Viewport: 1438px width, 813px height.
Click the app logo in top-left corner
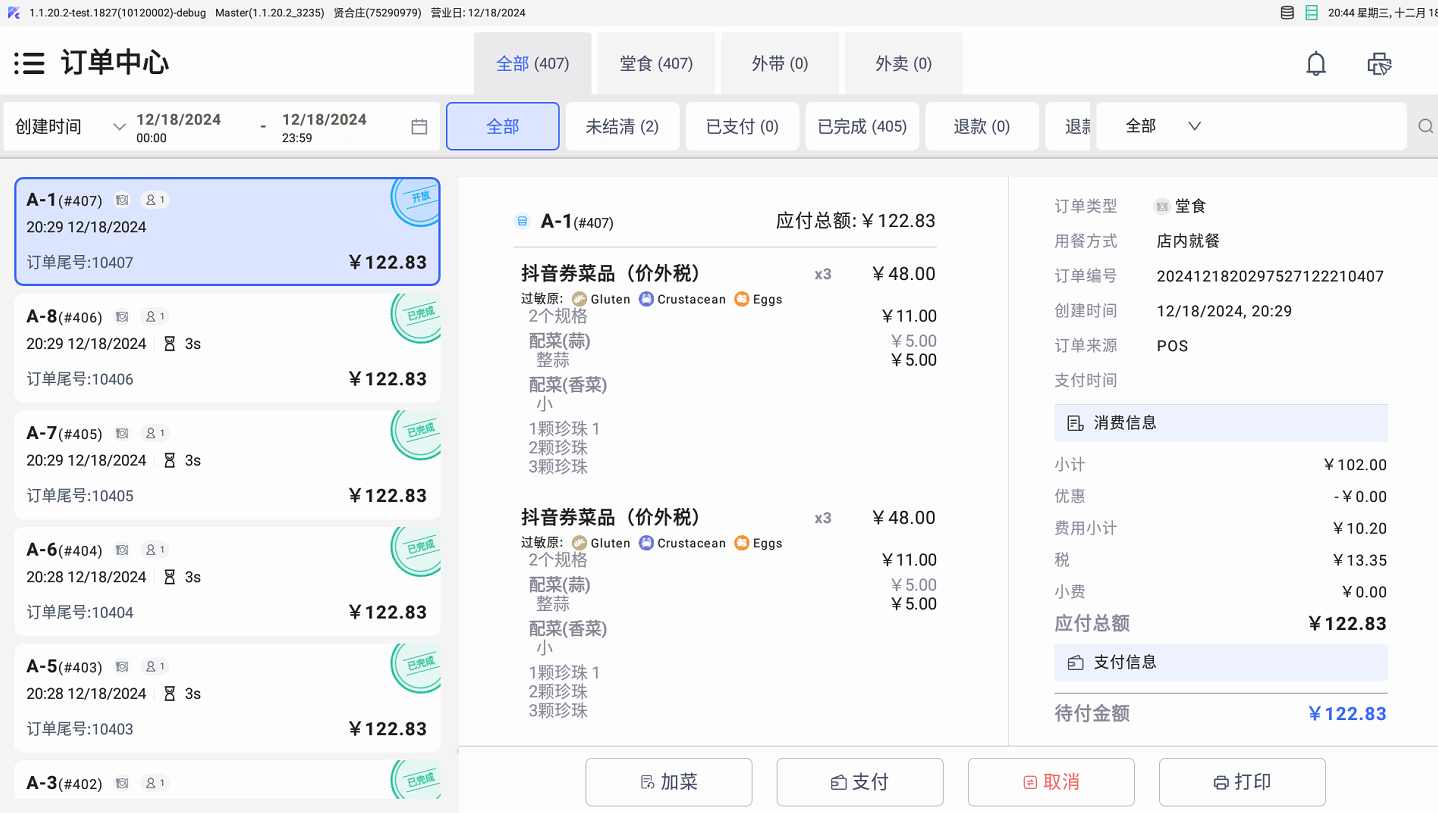(x=14, y=13)
